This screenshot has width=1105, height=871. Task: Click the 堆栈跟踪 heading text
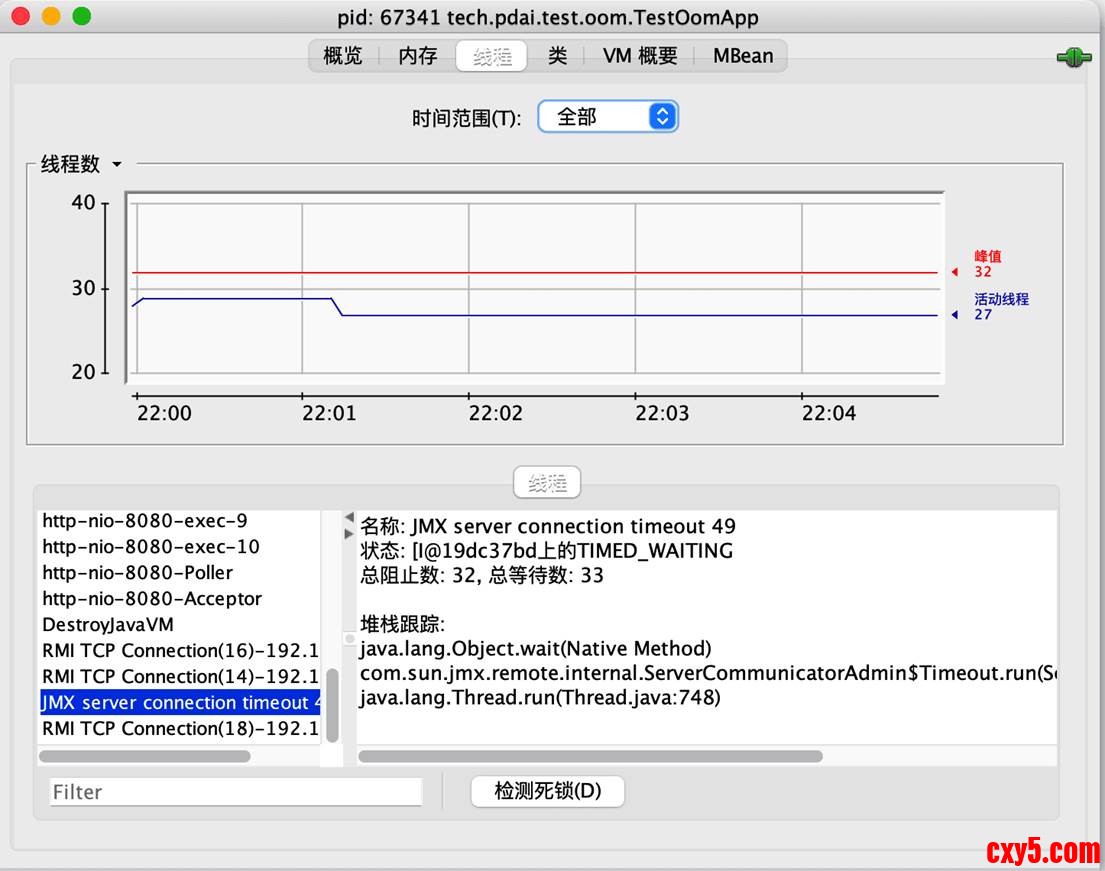click(402, 624)
